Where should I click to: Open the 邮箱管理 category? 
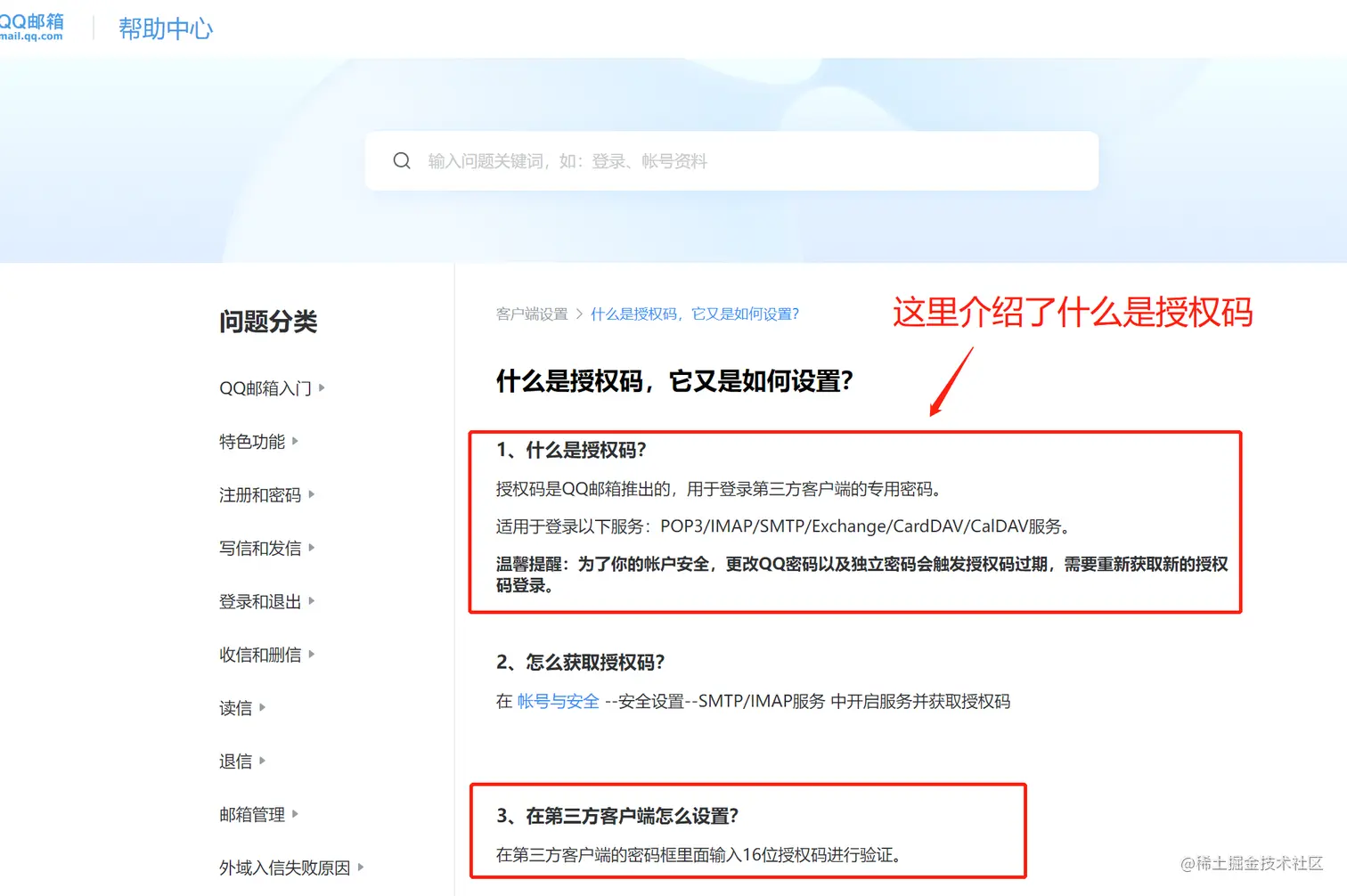coord(252,815)
